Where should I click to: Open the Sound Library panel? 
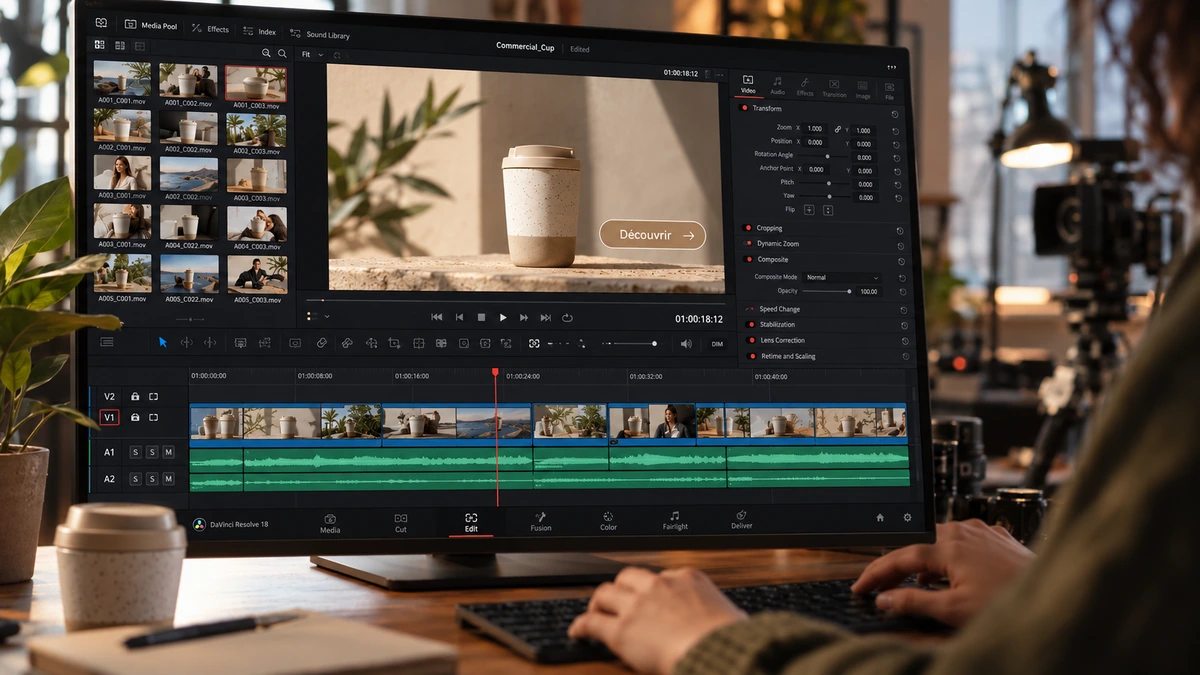pyautogui.click(x=321, y=35)
